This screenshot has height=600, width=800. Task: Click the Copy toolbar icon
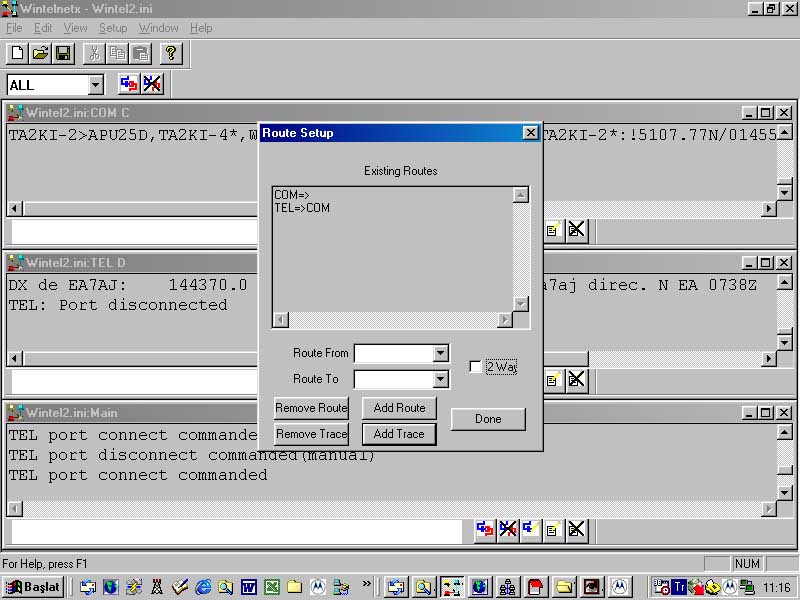118,53
